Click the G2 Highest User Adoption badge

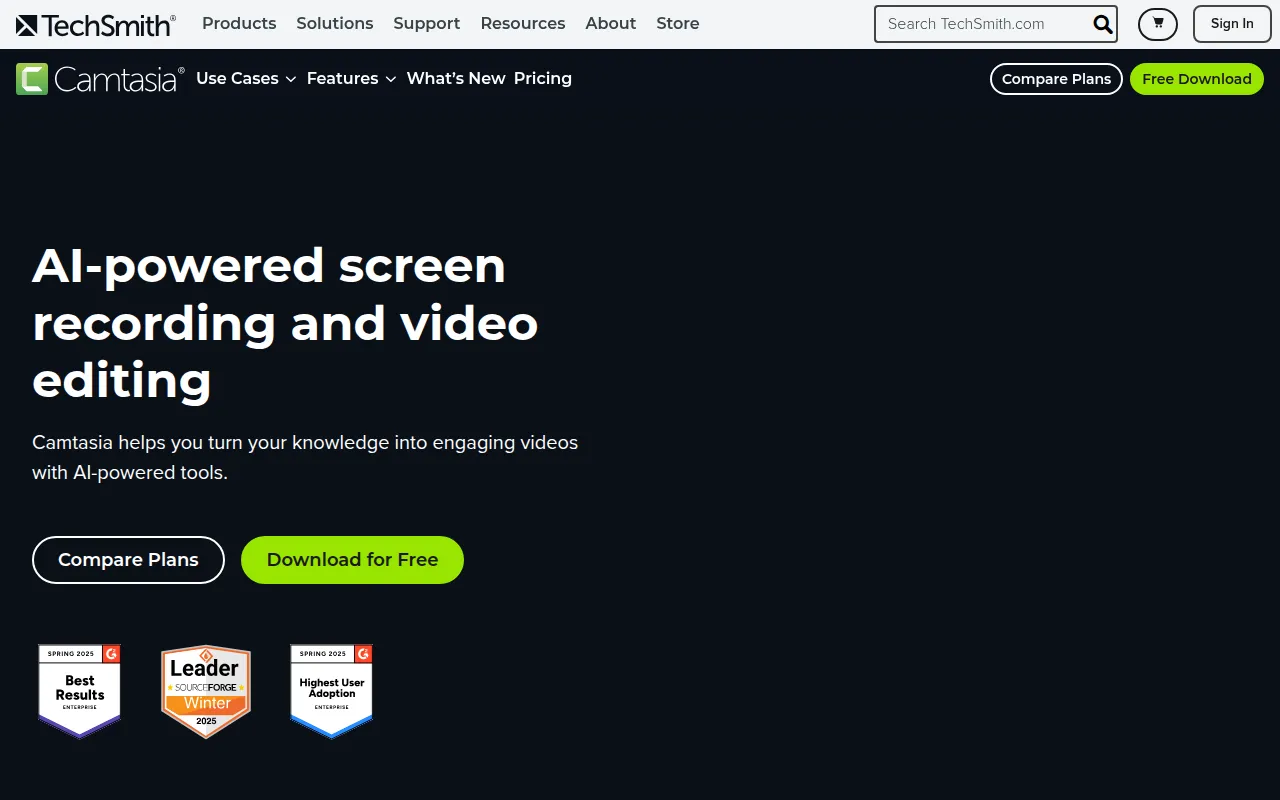[x=330, y=691]
